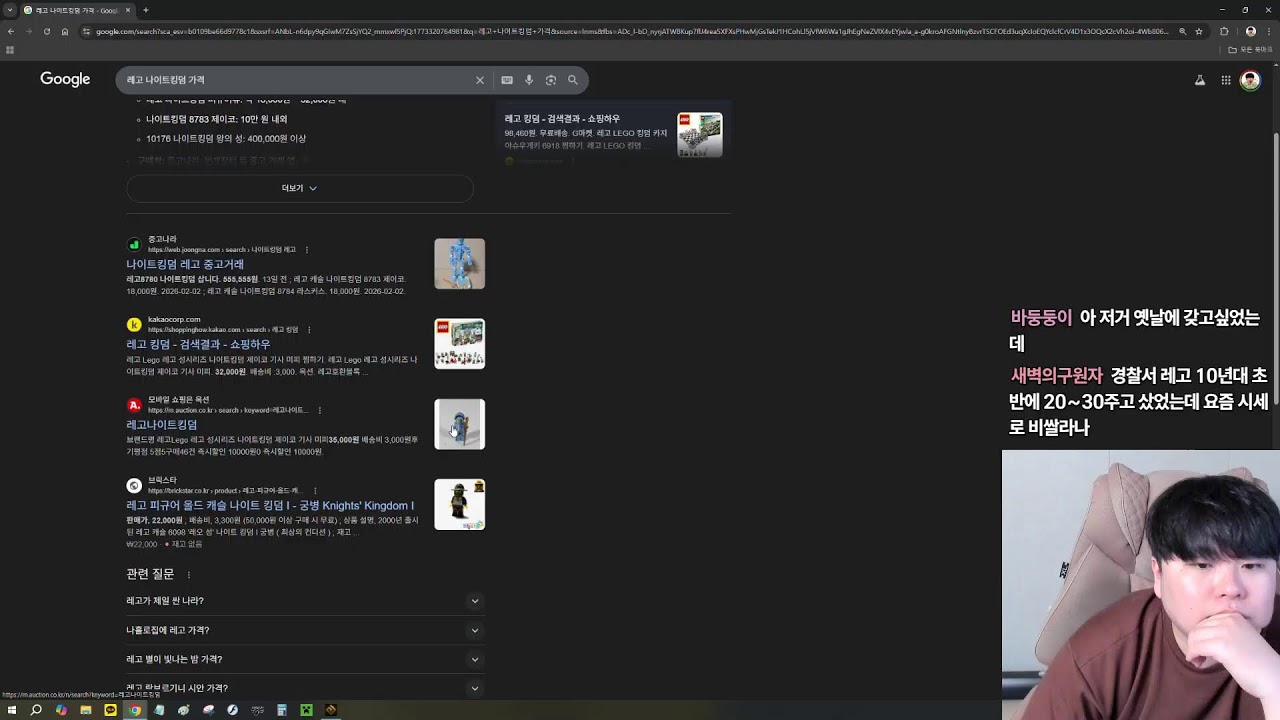Open the knight minifigure thumbnail for 옥션
Viewport: 1280px width, 720px height.
point(459,424)
